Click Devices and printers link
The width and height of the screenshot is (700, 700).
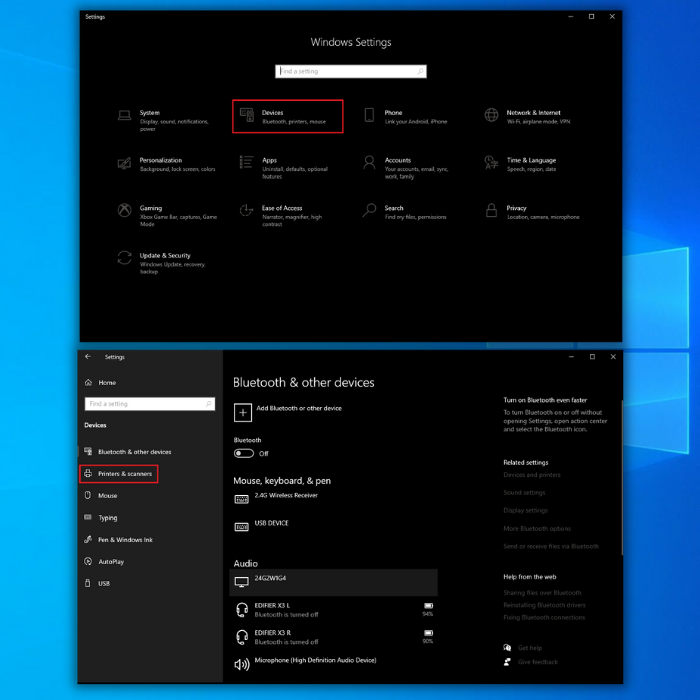coord(532,475)
